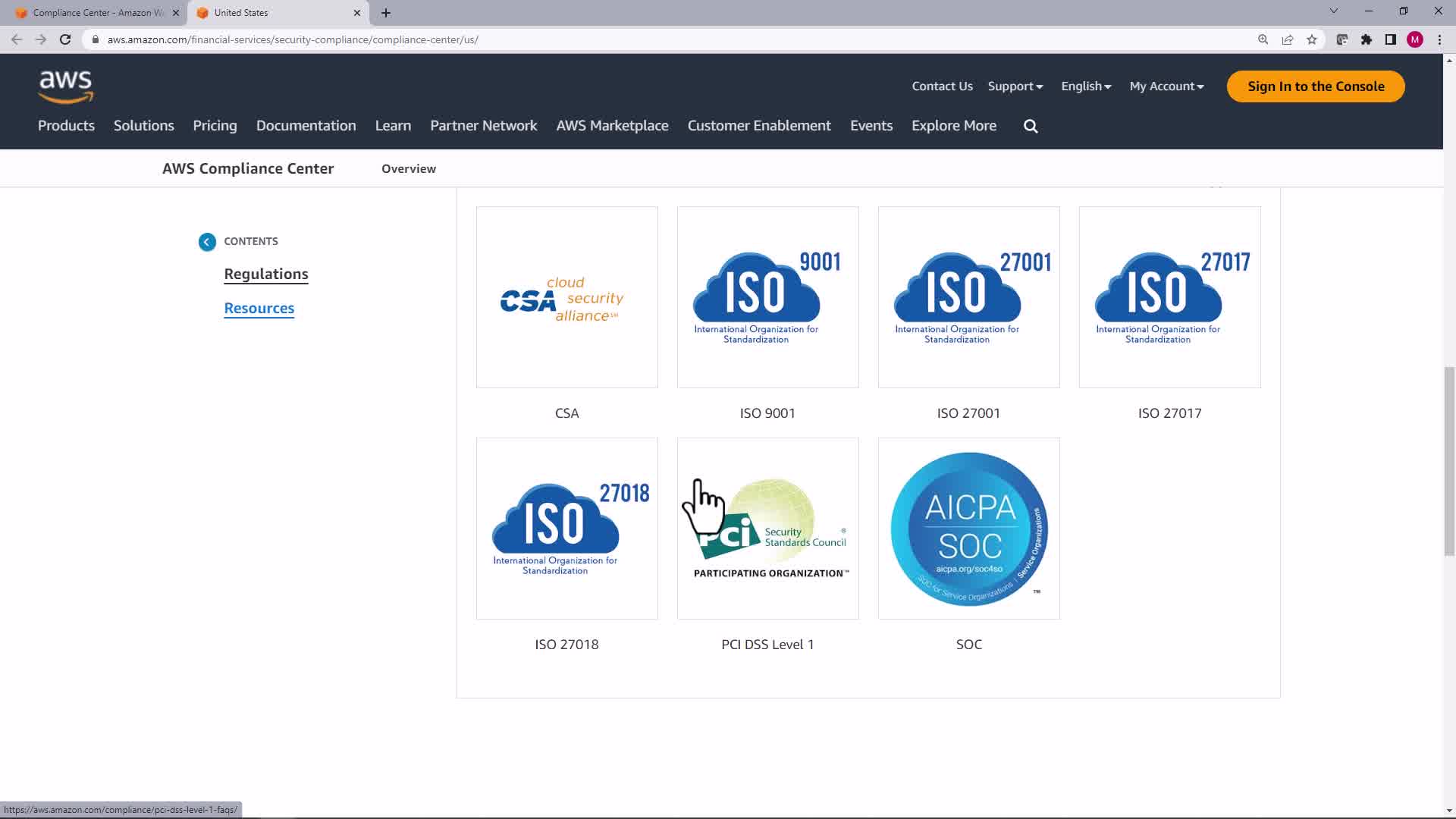Bookmark the page with the star icon
Viewport: 1456px width, 819px height.
(1312, 39)
